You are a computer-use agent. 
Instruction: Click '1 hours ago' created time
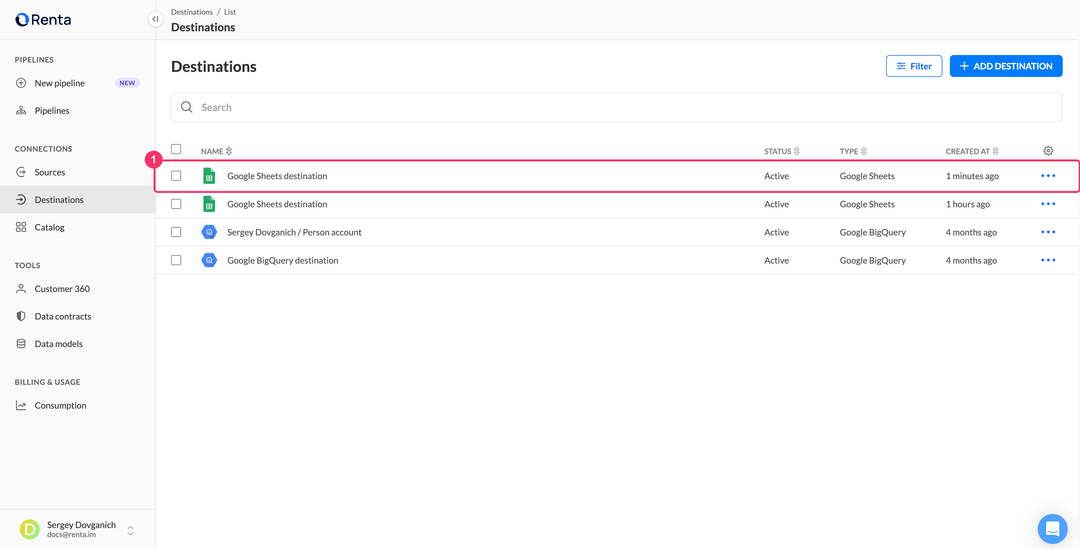pos(968,205)
